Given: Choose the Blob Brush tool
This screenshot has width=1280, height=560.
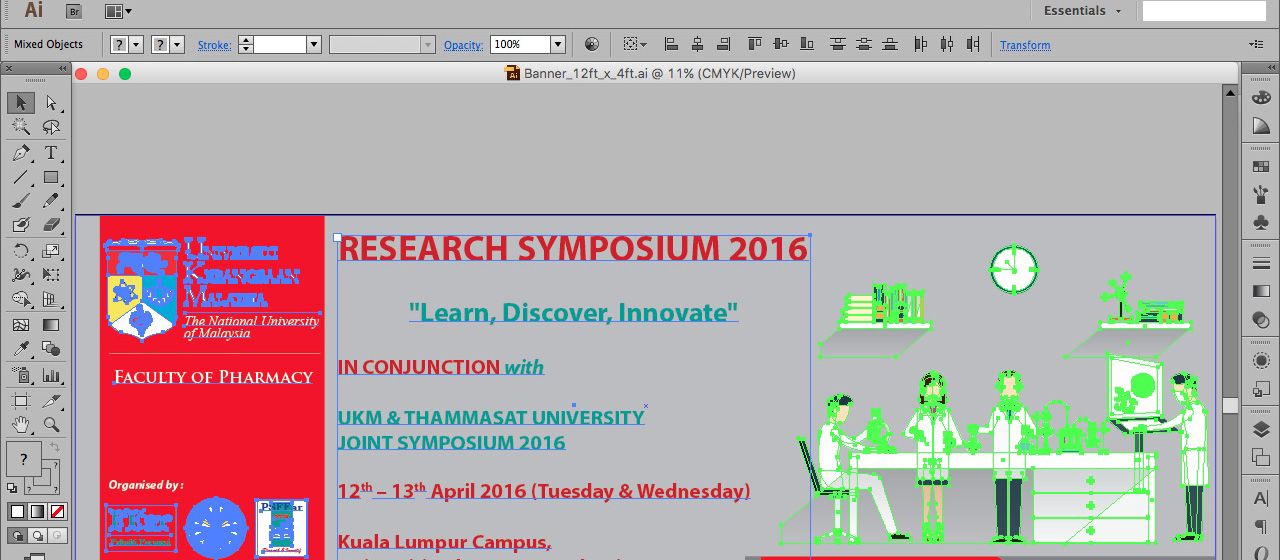Looking at the screenshot, I should (x=20, y=225).
